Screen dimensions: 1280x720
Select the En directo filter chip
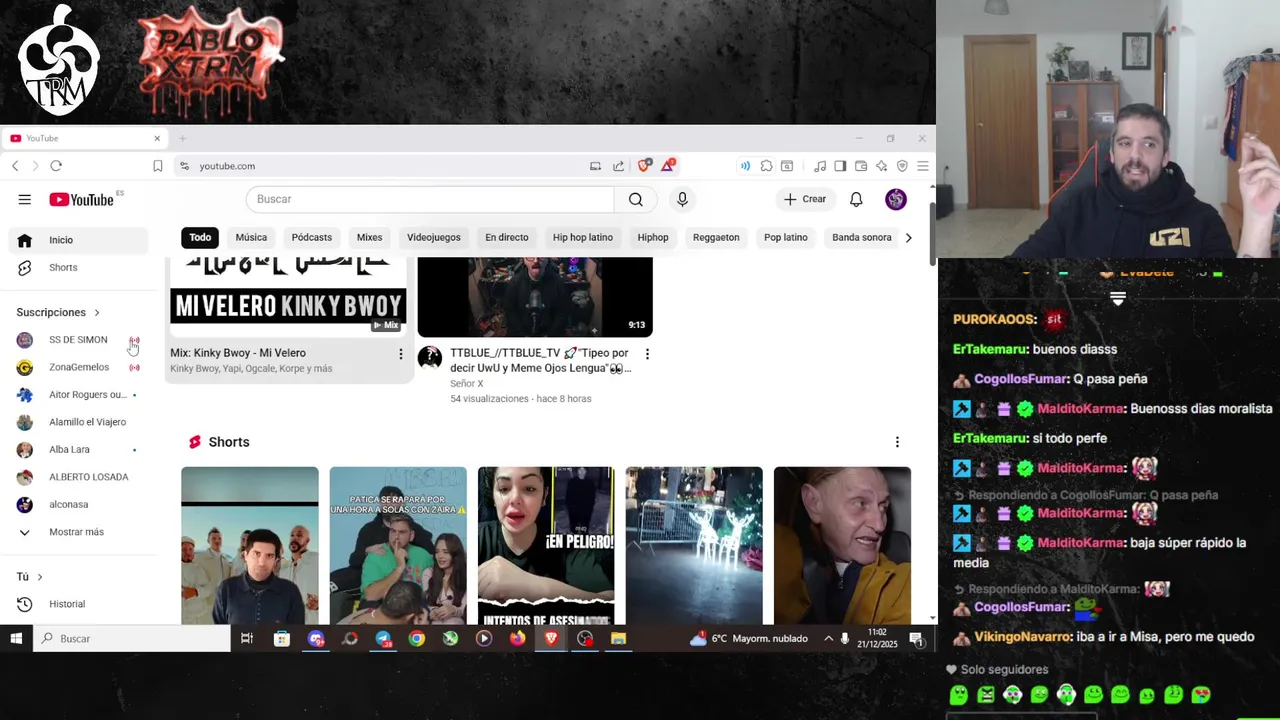(x=506, y=237)
